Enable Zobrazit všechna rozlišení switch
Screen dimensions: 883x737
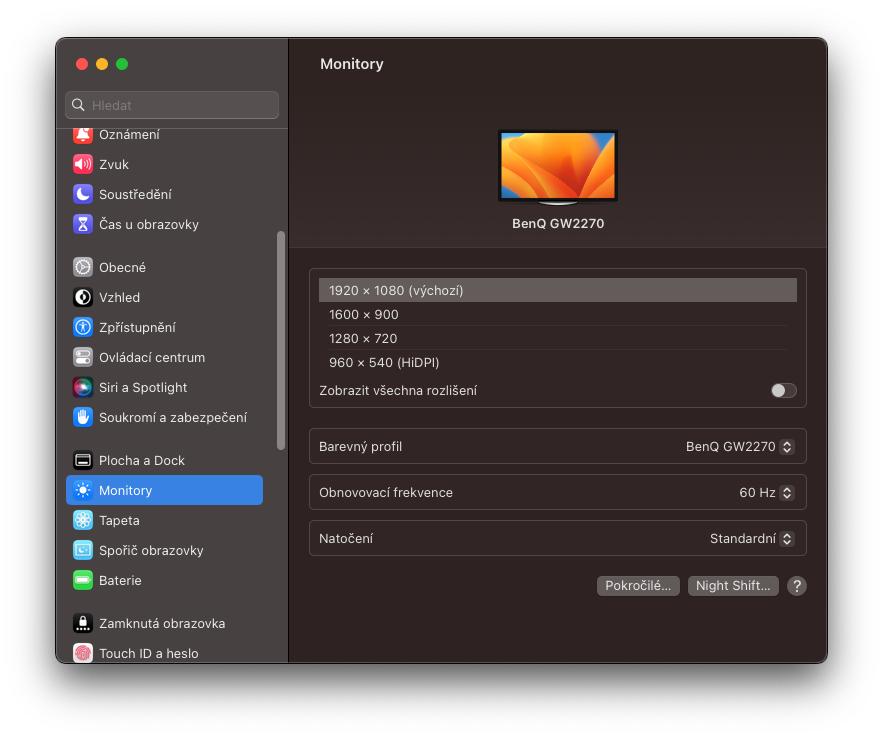coord(783,390)
